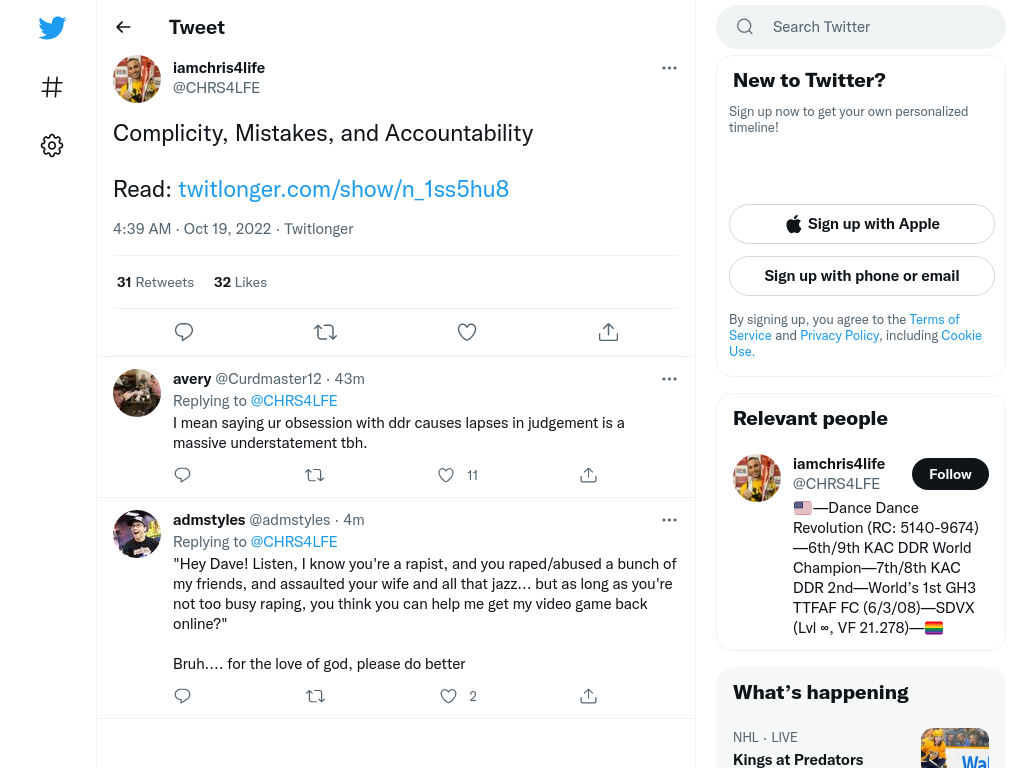Image resolution: width=1024 pixels, height=768 pixels.
Task: Go back using the arrow icon
Action: (x=123, y=27)
